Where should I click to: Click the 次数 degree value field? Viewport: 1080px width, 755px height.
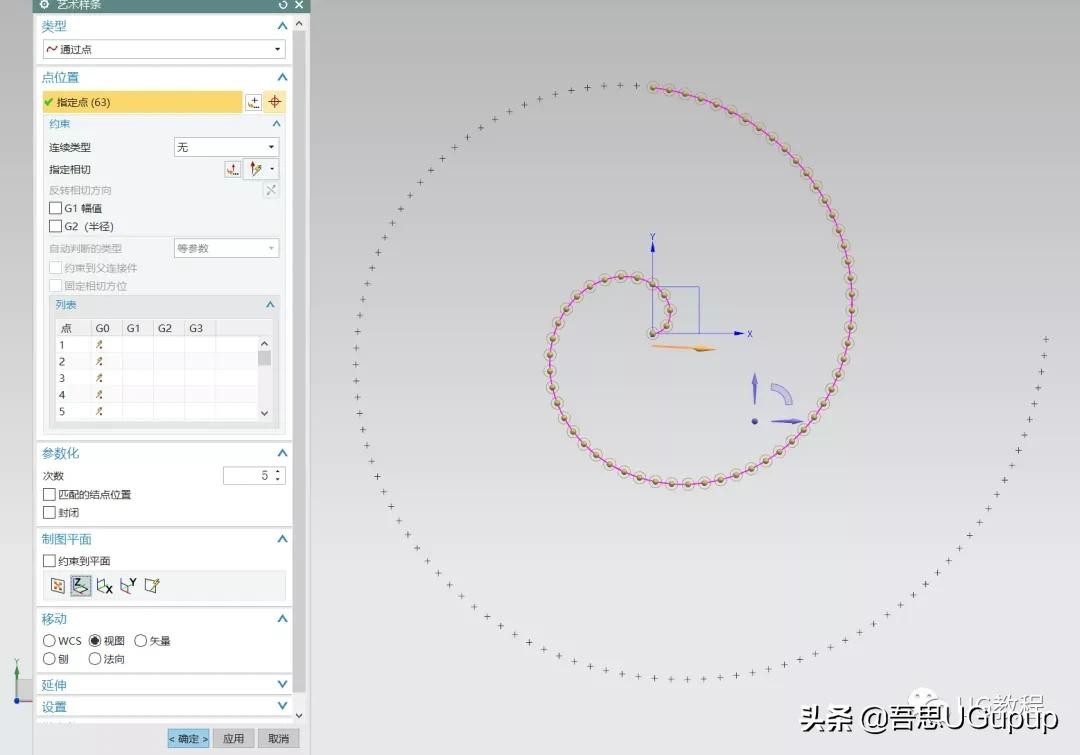click(x=248, y=476)
